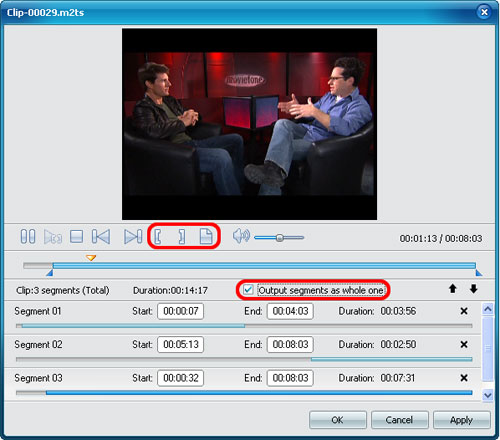Viewport: 500px width, 440px height.
Task: Click the play-selected-segment icon
Action: click(x=53, y=237)
